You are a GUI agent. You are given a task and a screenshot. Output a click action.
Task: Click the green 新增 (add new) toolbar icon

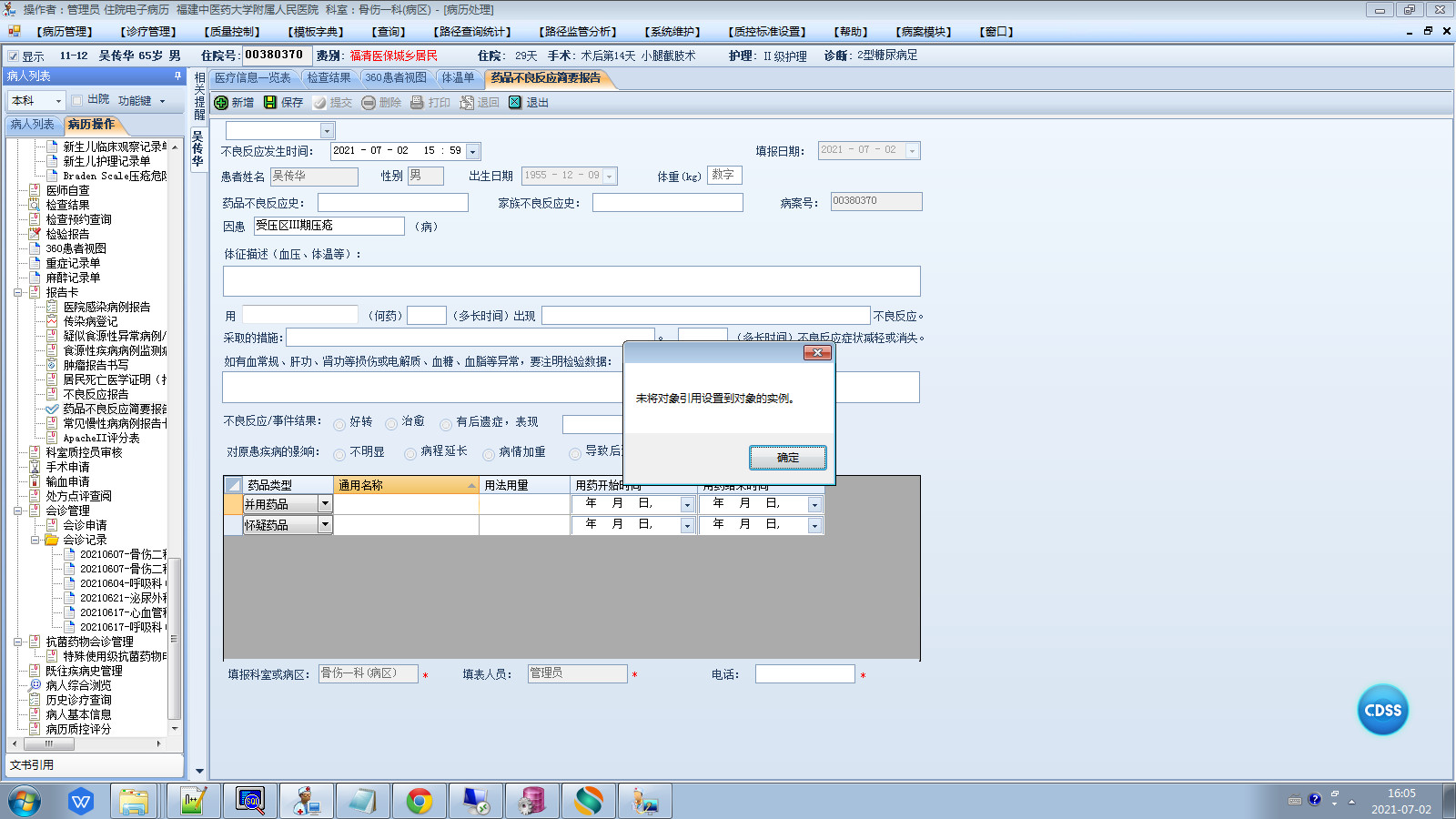click(x=221, y=103)
